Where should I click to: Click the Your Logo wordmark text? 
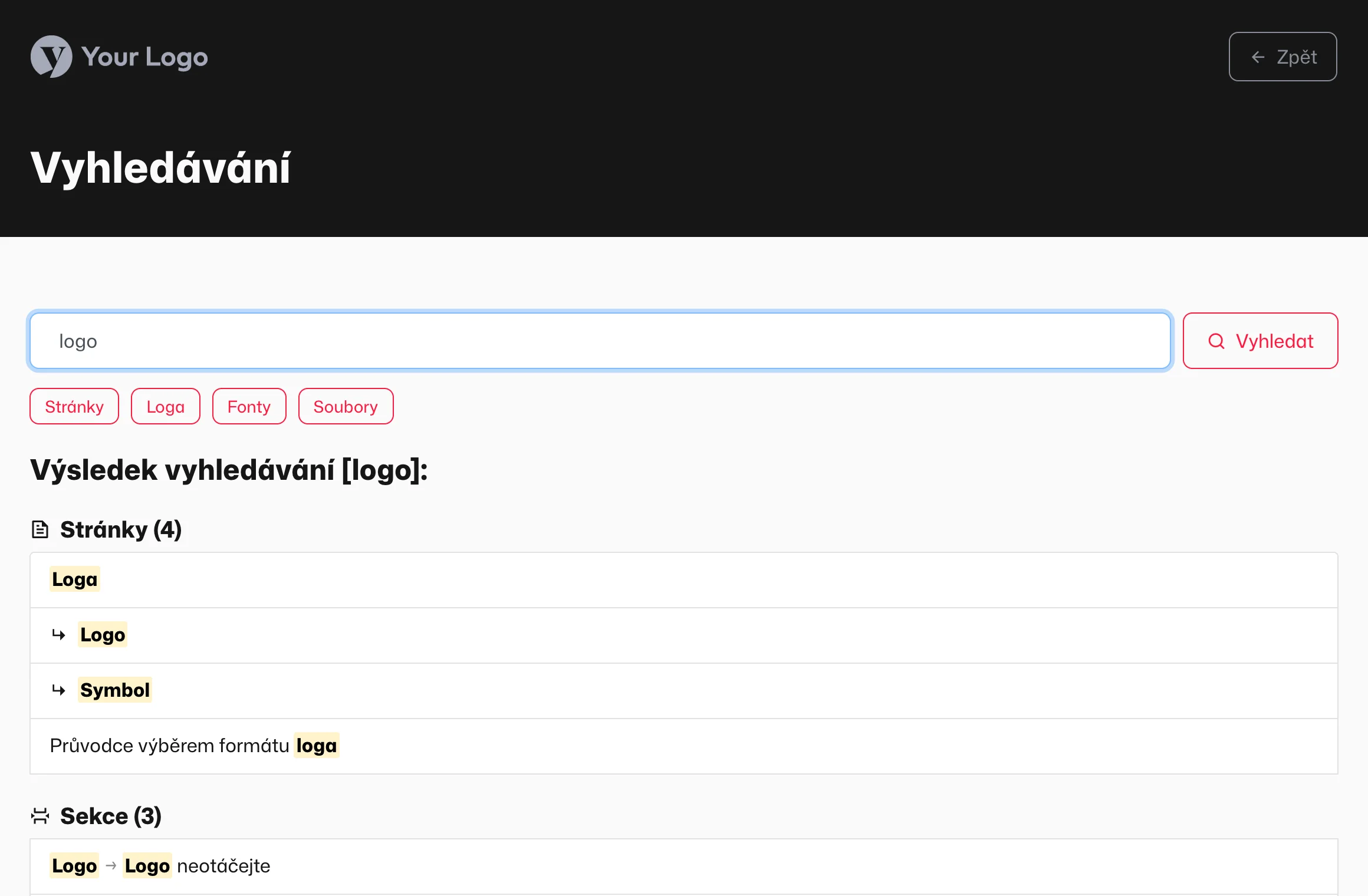click(144, 57)
